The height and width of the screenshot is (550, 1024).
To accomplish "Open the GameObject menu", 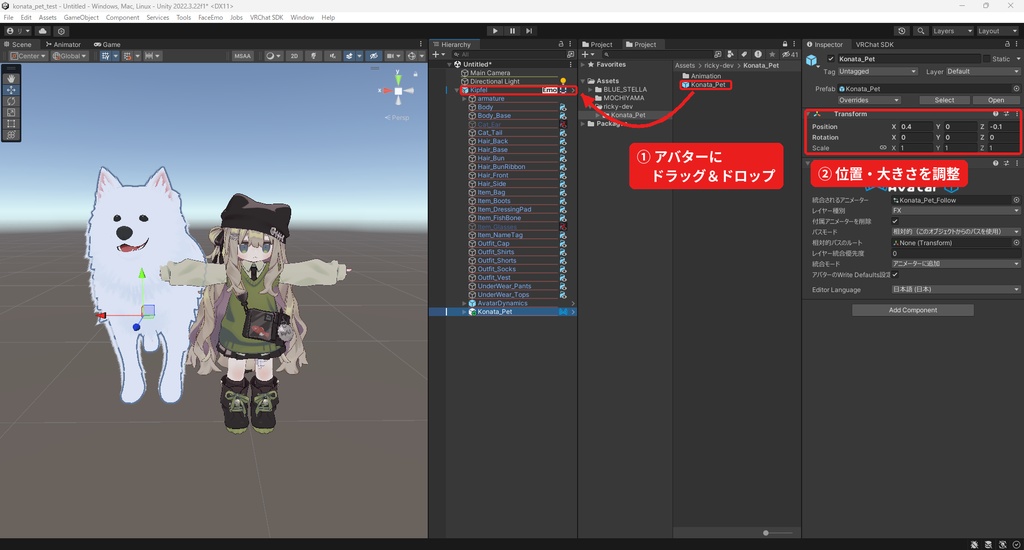I will point(81,18).
